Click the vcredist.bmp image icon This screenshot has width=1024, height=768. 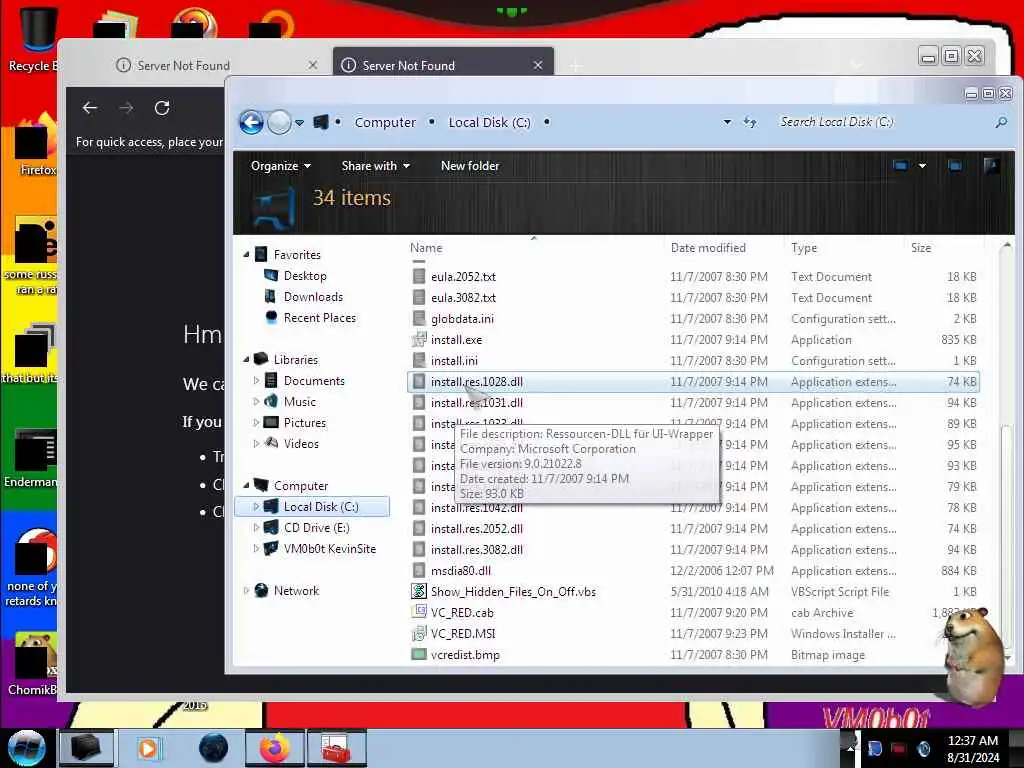419,654
